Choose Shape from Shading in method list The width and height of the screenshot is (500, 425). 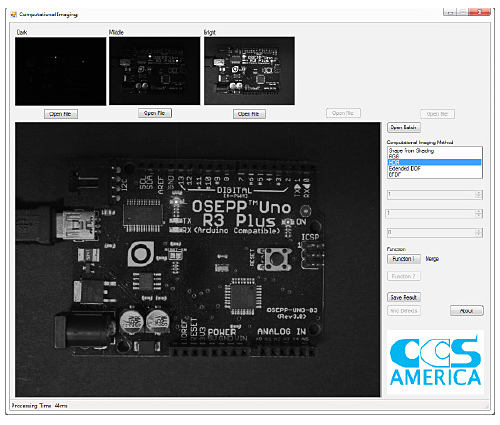click(435, 151)
